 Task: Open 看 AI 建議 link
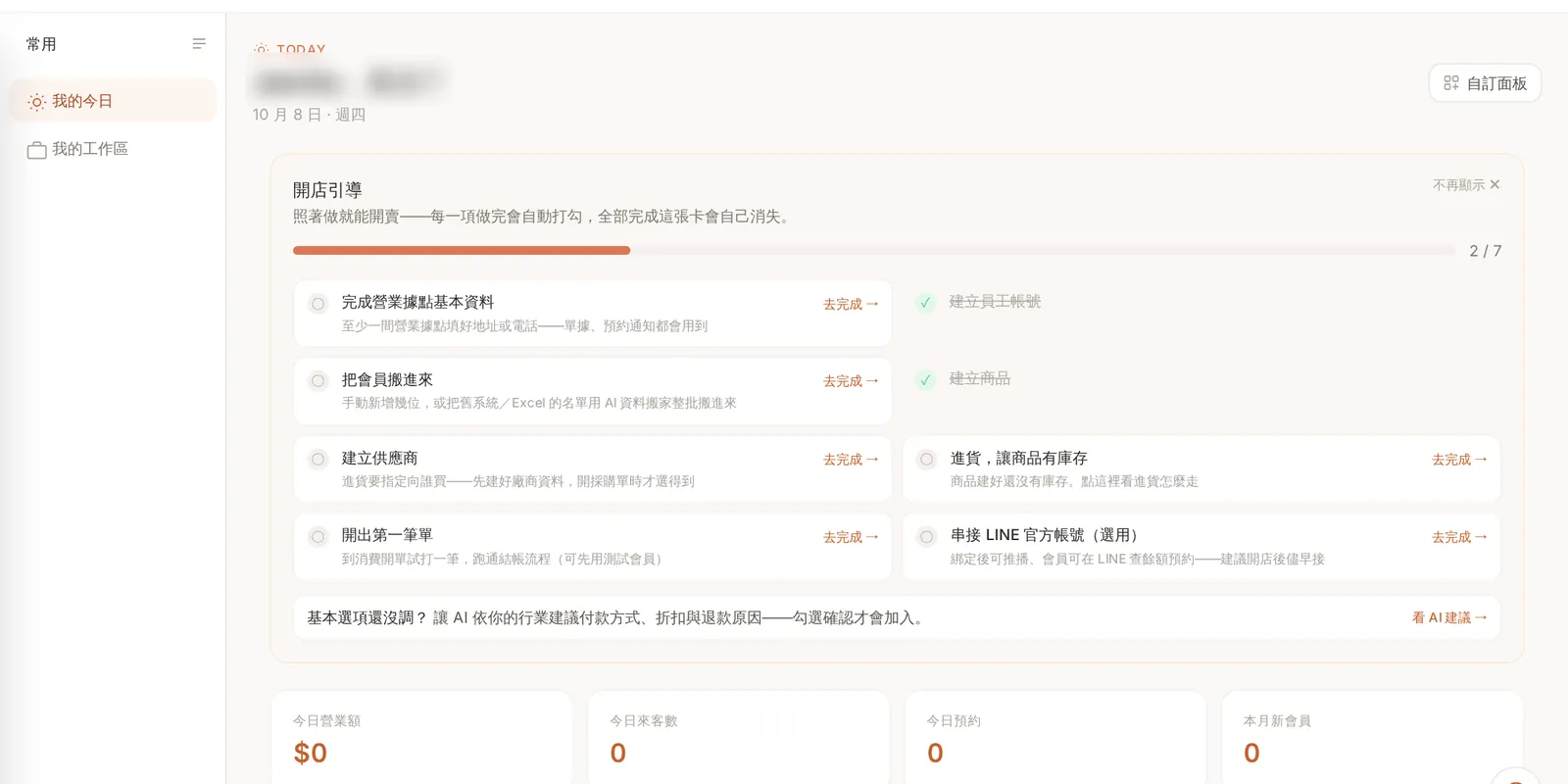[x=1449, y=617]
